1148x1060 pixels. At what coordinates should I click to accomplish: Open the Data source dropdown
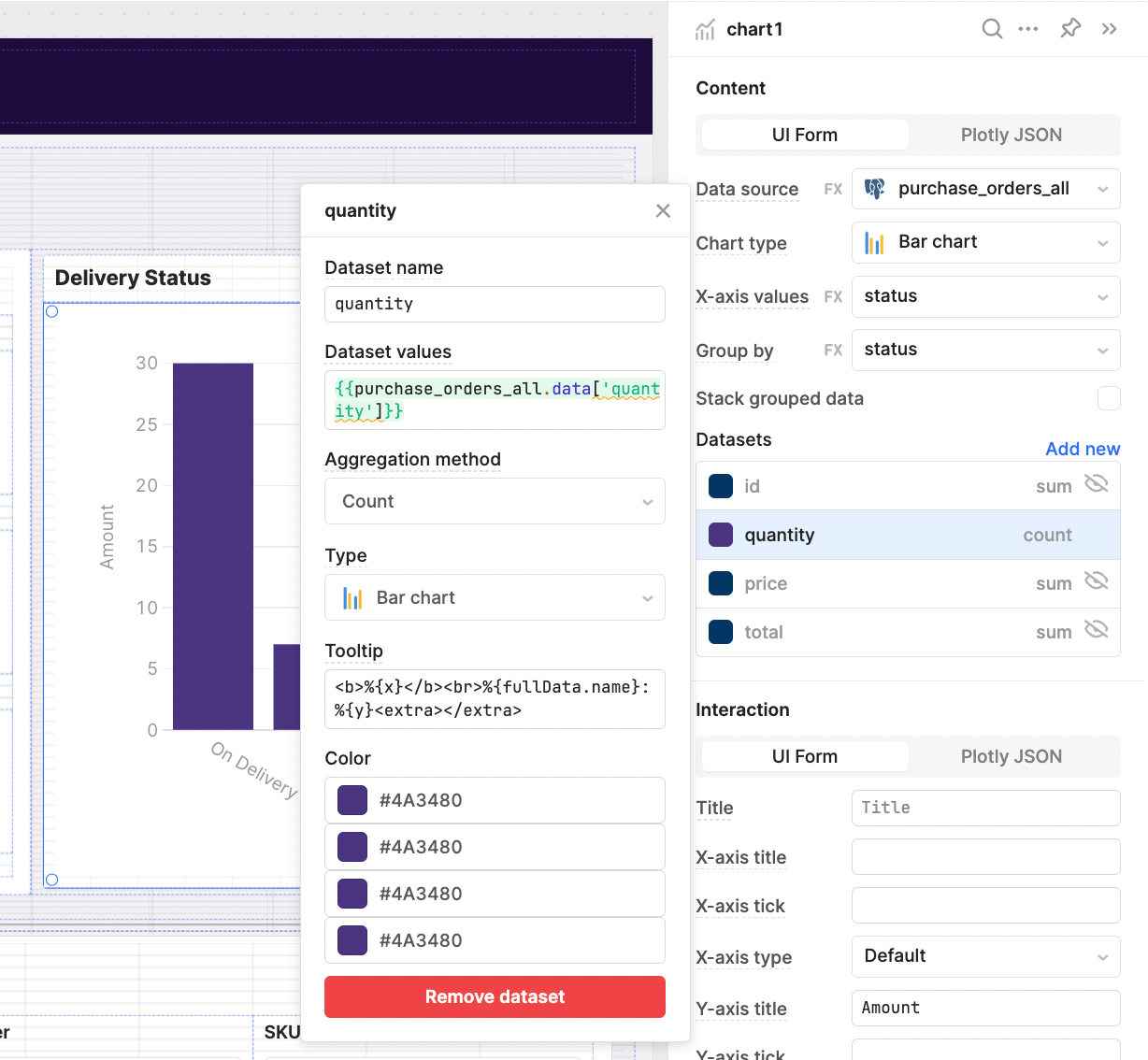pos(985,189)
